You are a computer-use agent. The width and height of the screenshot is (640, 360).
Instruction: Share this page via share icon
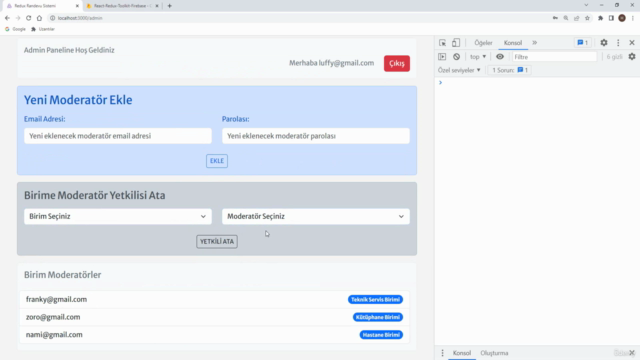(576, 18)
